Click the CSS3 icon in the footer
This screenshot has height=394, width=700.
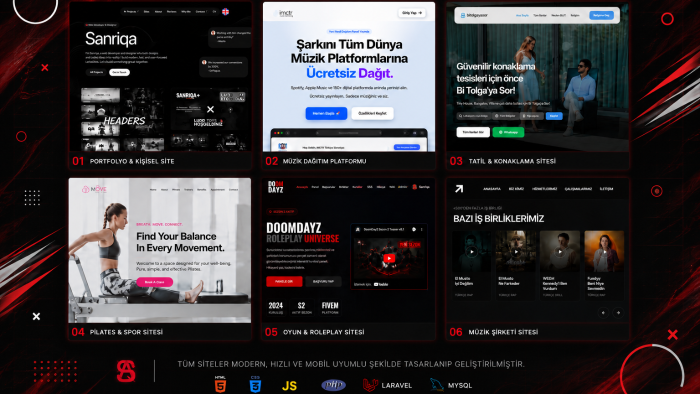[x=255, y=384]
